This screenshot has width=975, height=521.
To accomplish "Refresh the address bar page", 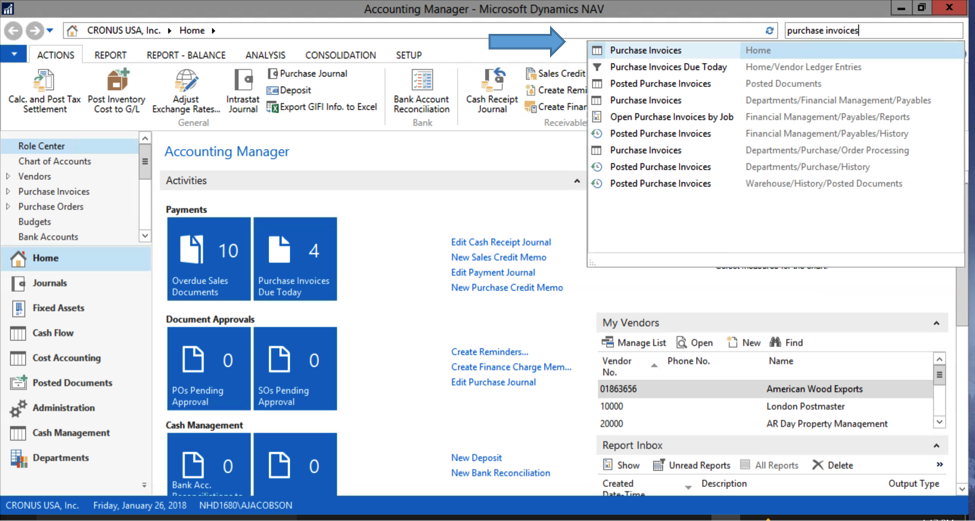I will pyautogui.click(x=770, y=30).
